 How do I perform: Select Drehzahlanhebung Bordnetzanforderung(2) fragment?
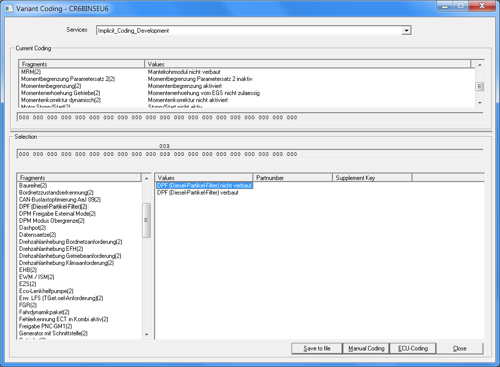(71, 242)
